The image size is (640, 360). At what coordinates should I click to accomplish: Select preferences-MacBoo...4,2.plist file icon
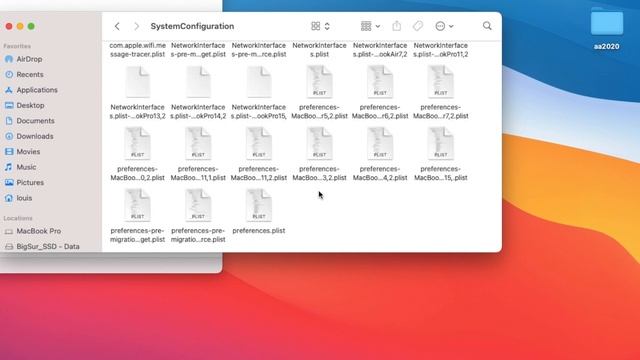[380, 144]
